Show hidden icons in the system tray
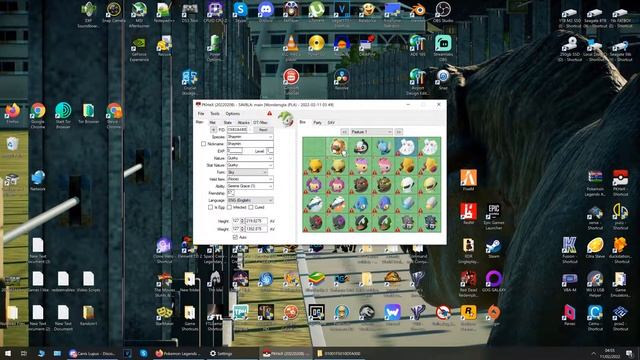 click(593, 353)
